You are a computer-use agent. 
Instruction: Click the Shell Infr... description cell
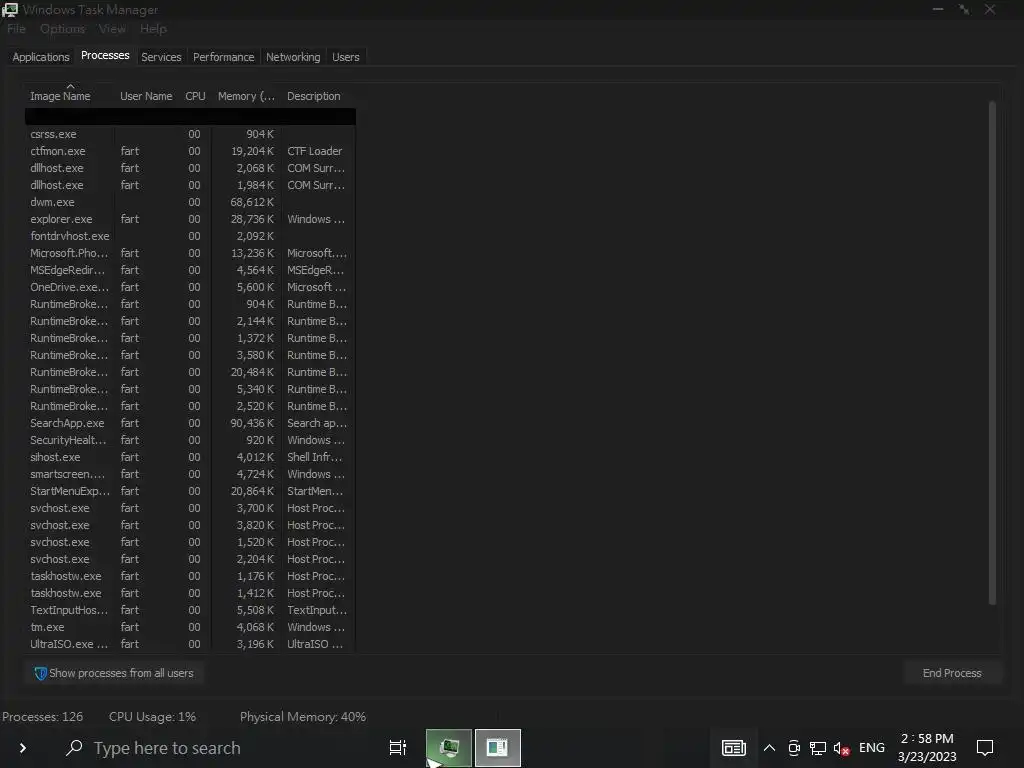[x=315, y=456]
